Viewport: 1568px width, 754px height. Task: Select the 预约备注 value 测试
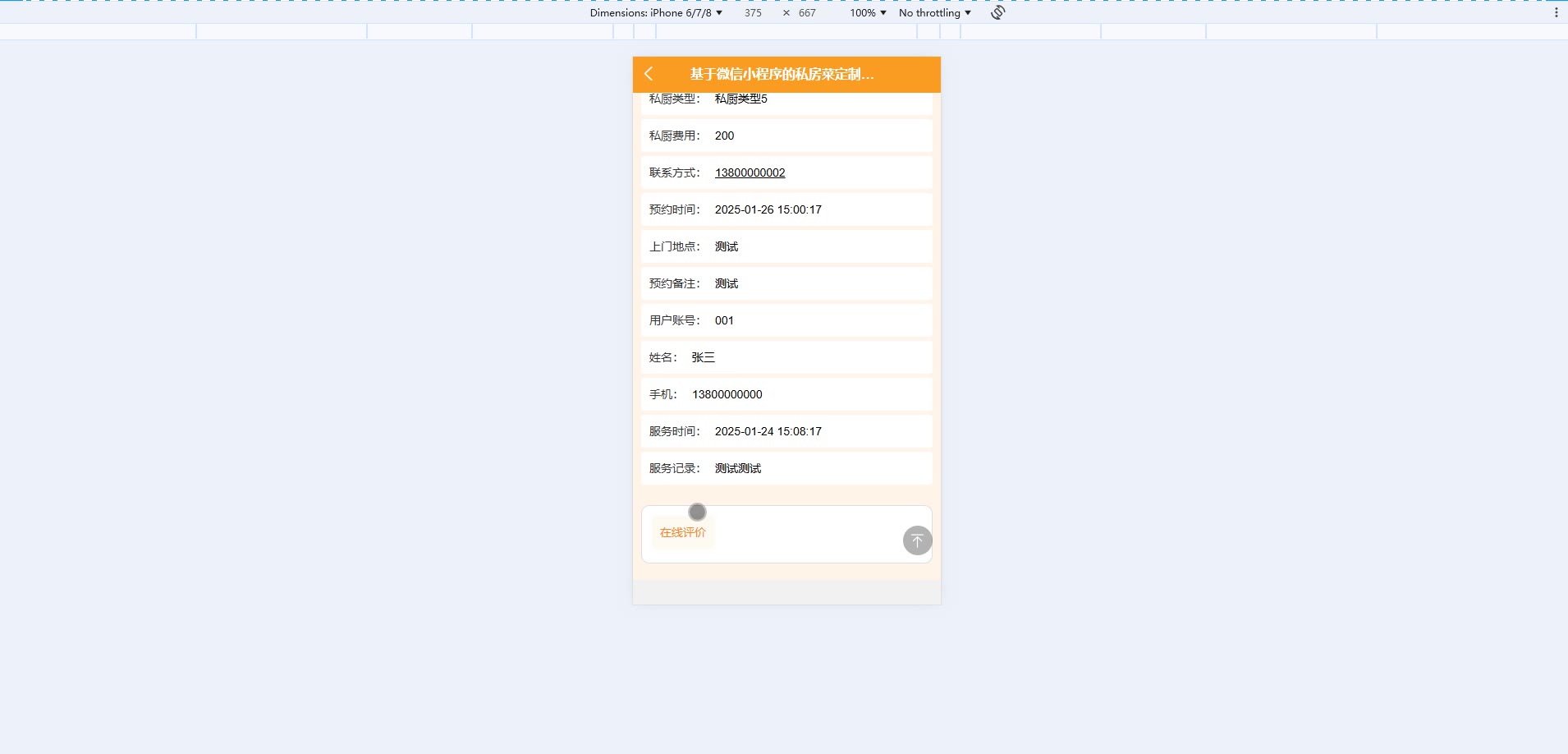point(727,283)
